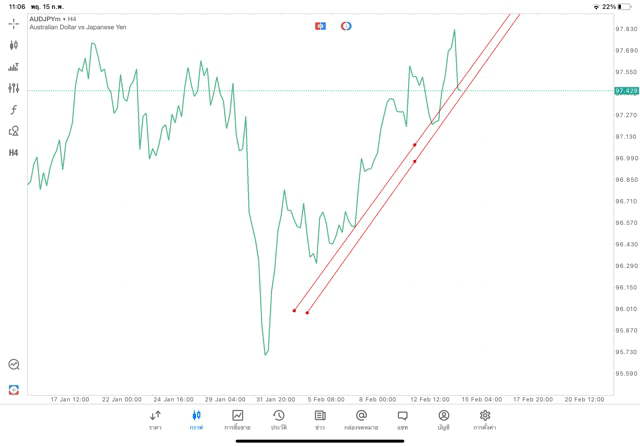Select the upper red trendline endpoint handle
Image resolution: width=640 pixels, height=447 pixels.
294,310
